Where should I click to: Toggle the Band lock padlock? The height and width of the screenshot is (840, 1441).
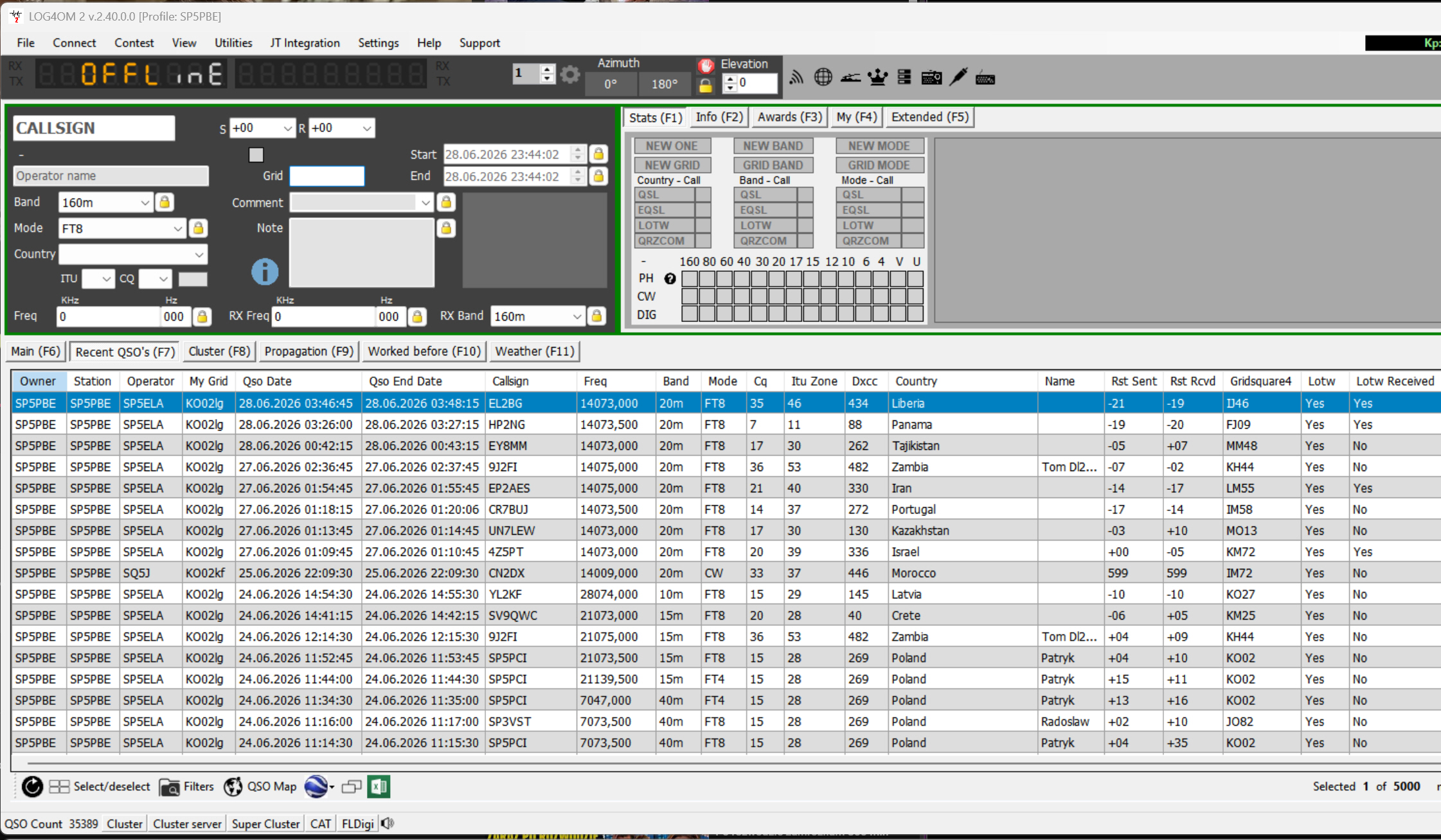click(165, 202)
